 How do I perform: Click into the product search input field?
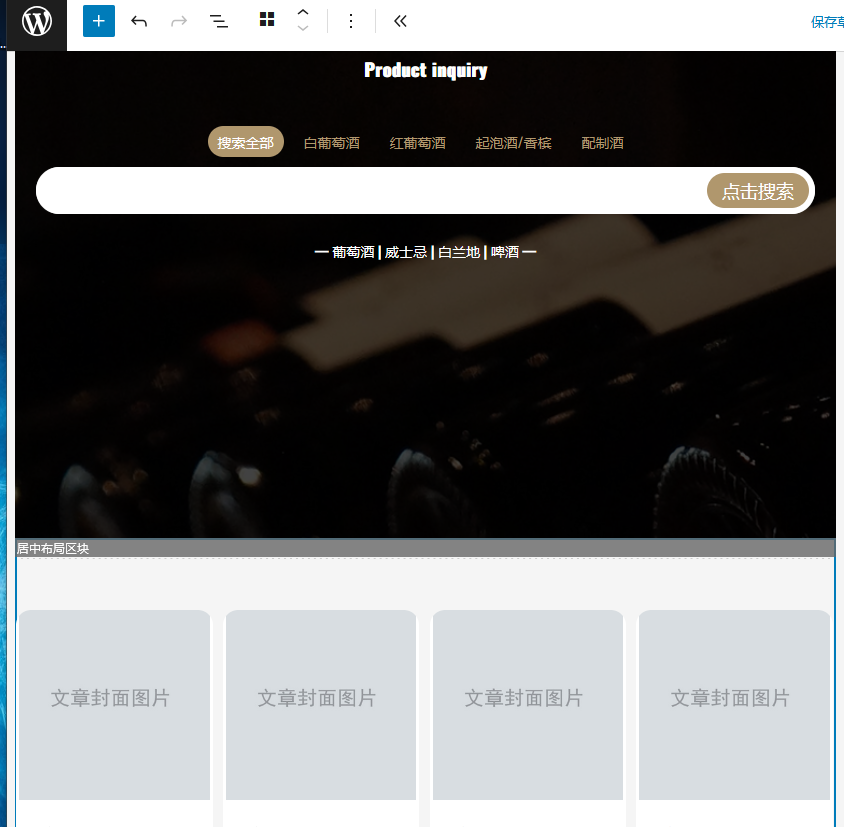[x=370, y=191]
